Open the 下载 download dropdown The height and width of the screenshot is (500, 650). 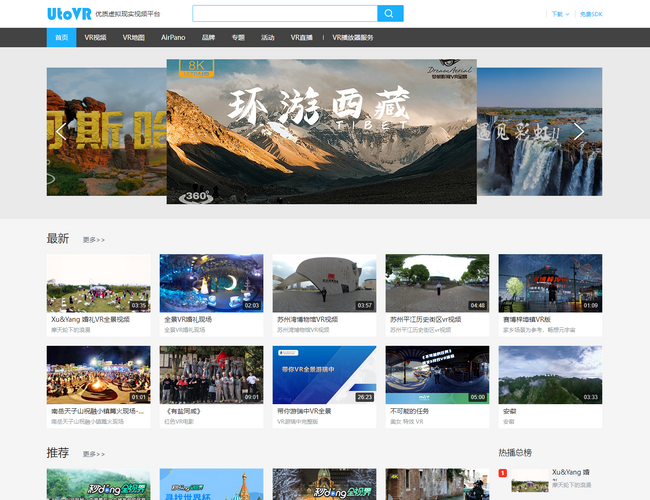pos(560,14)
